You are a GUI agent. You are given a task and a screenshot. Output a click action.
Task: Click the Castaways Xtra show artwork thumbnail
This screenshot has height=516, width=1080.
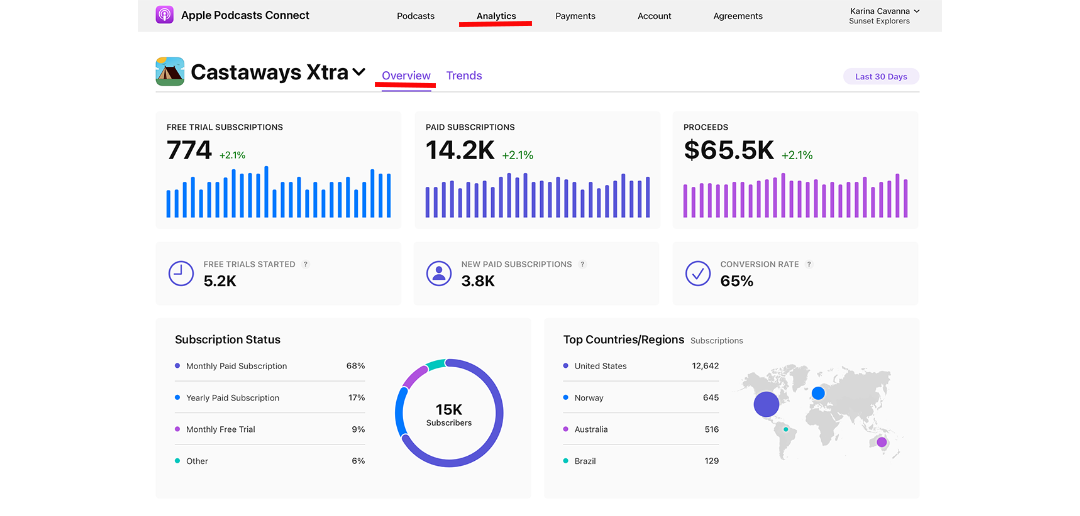[170, 72]
